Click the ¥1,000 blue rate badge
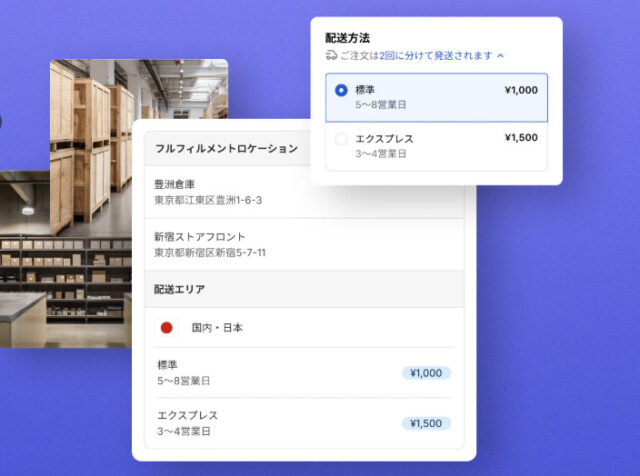The width and height of the screenshot is (640, 476). (x=426, y=373)
